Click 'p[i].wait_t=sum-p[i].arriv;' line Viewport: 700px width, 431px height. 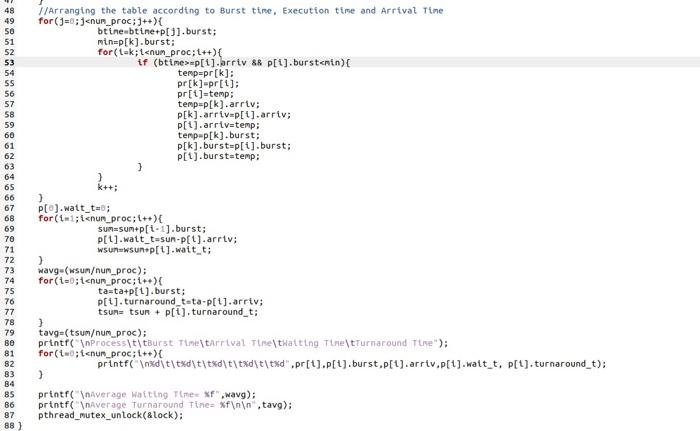tap(167, 239)
